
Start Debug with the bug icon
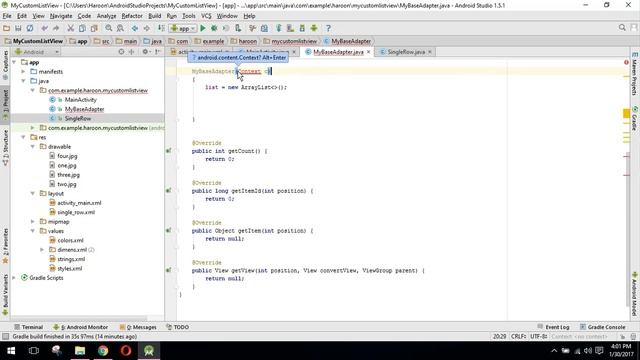(214, 28)
